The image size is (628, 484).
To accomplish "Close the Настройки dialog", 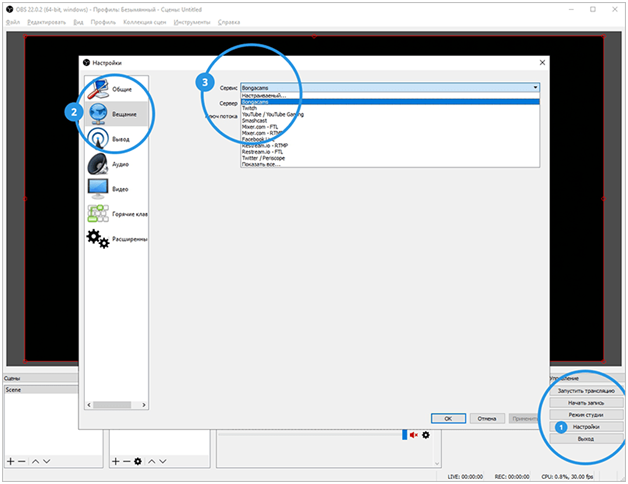I will tap(542, 63).
